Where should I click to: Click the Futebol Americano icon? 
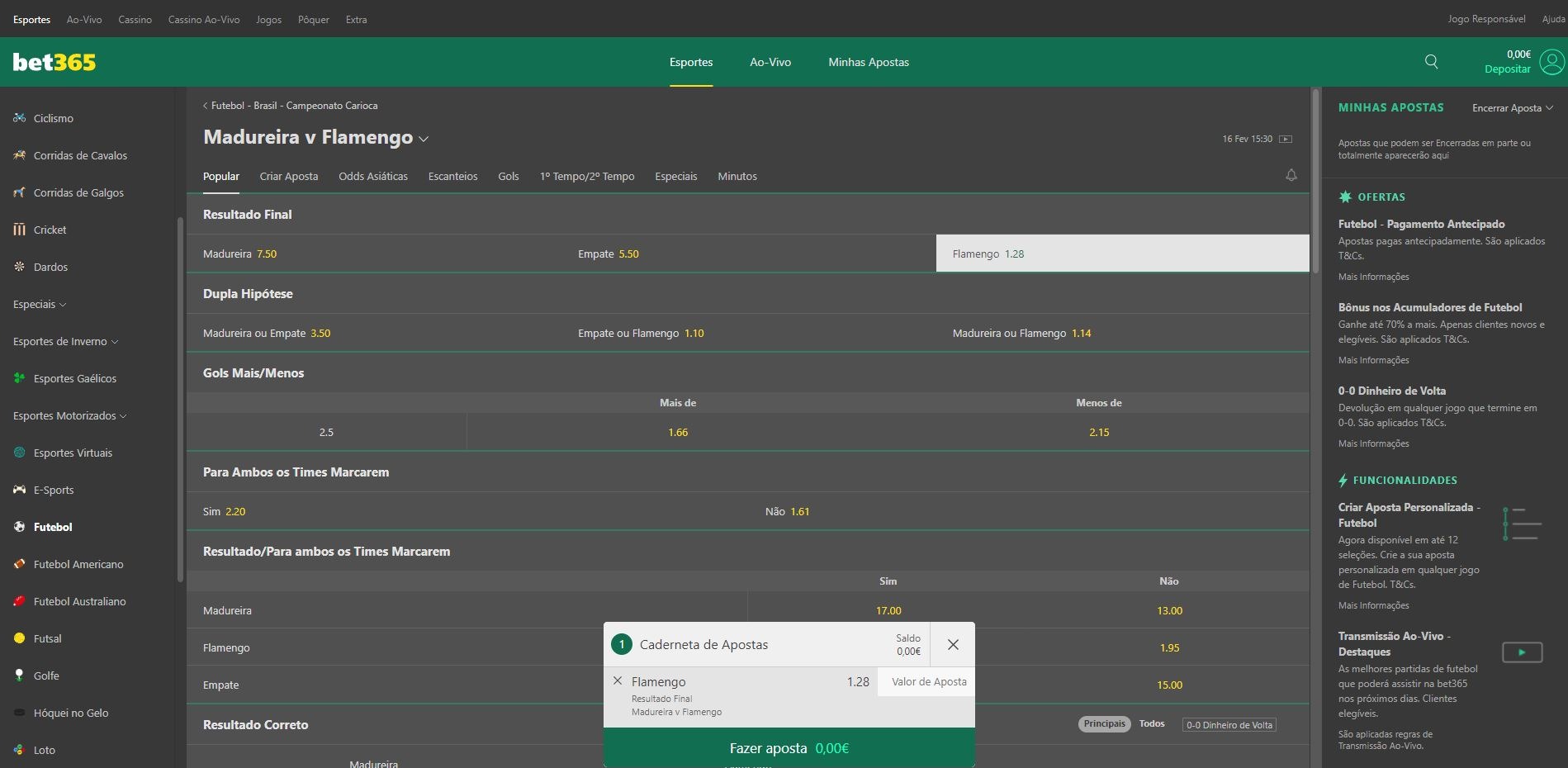coord(20,564)
